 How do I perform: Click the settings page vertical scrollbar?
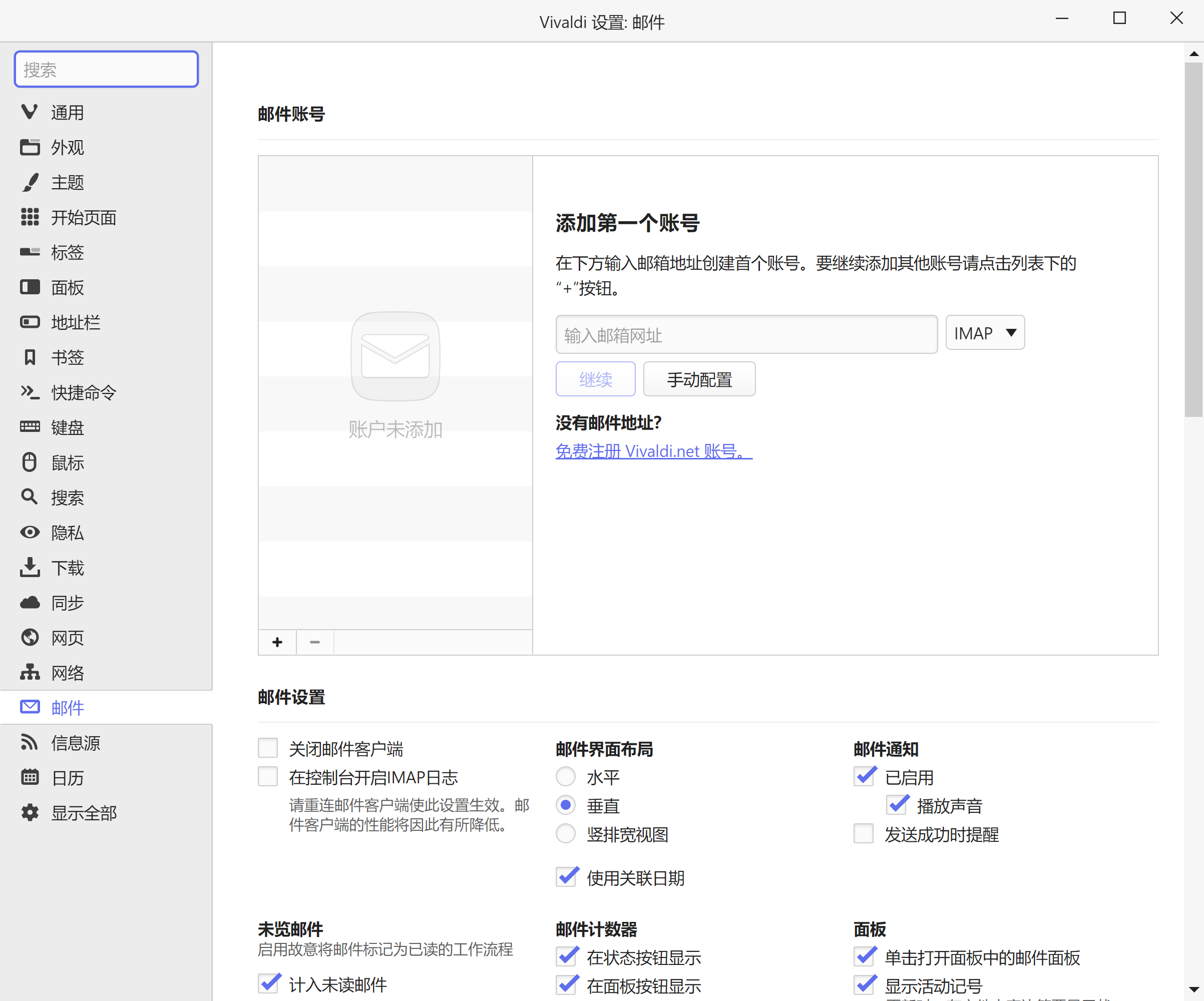(x=1193, y=241)
